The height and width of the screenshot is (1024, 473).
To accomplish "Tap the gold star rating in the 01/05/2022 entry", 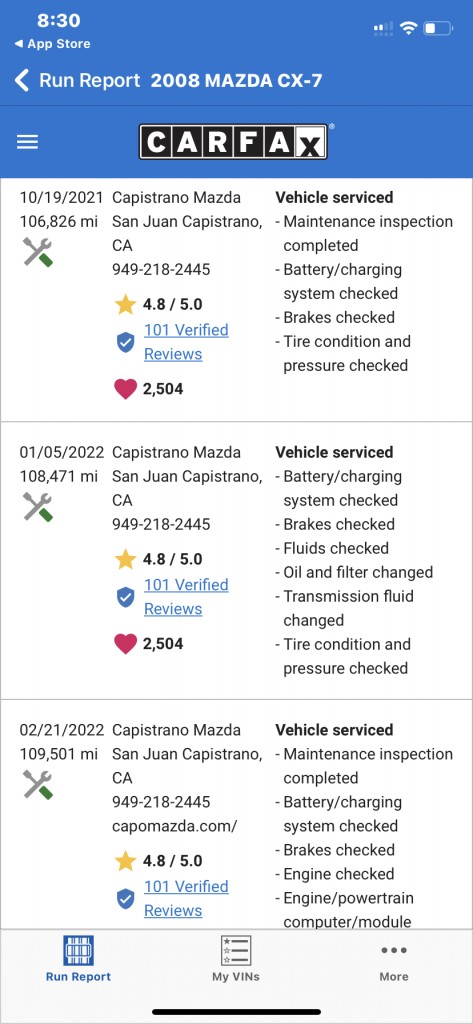I will (125, 559).
